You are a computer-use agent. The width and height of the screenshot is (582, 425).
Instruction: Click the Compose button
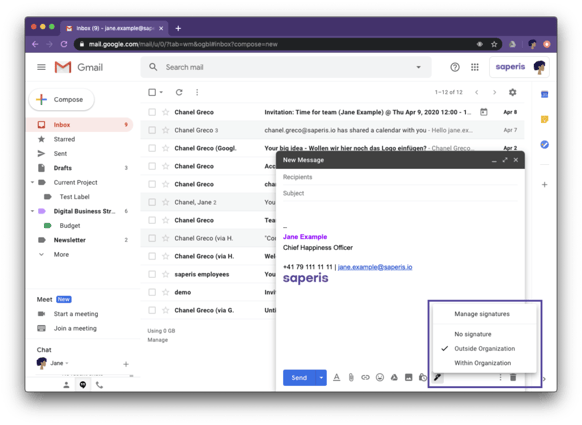[x=62, y=99]
